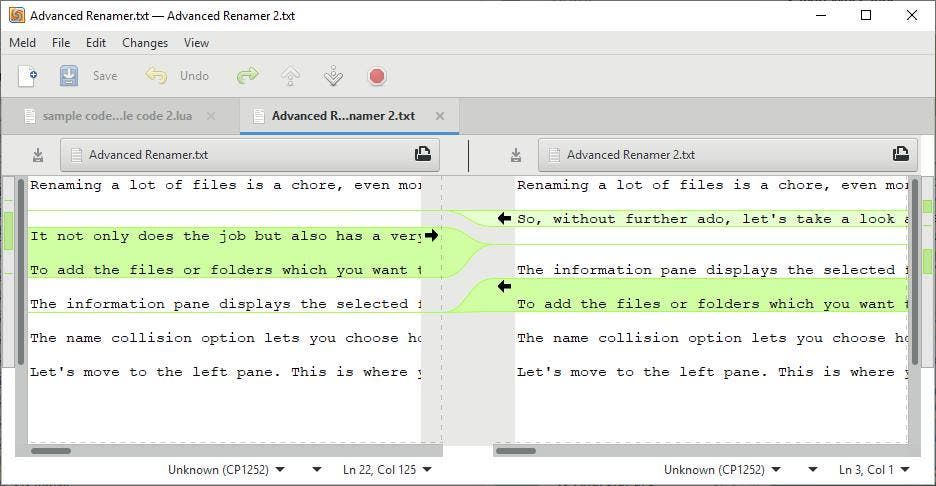Click the Save text label
This screenshot has height=486, width=936.
tap(105, 76)
